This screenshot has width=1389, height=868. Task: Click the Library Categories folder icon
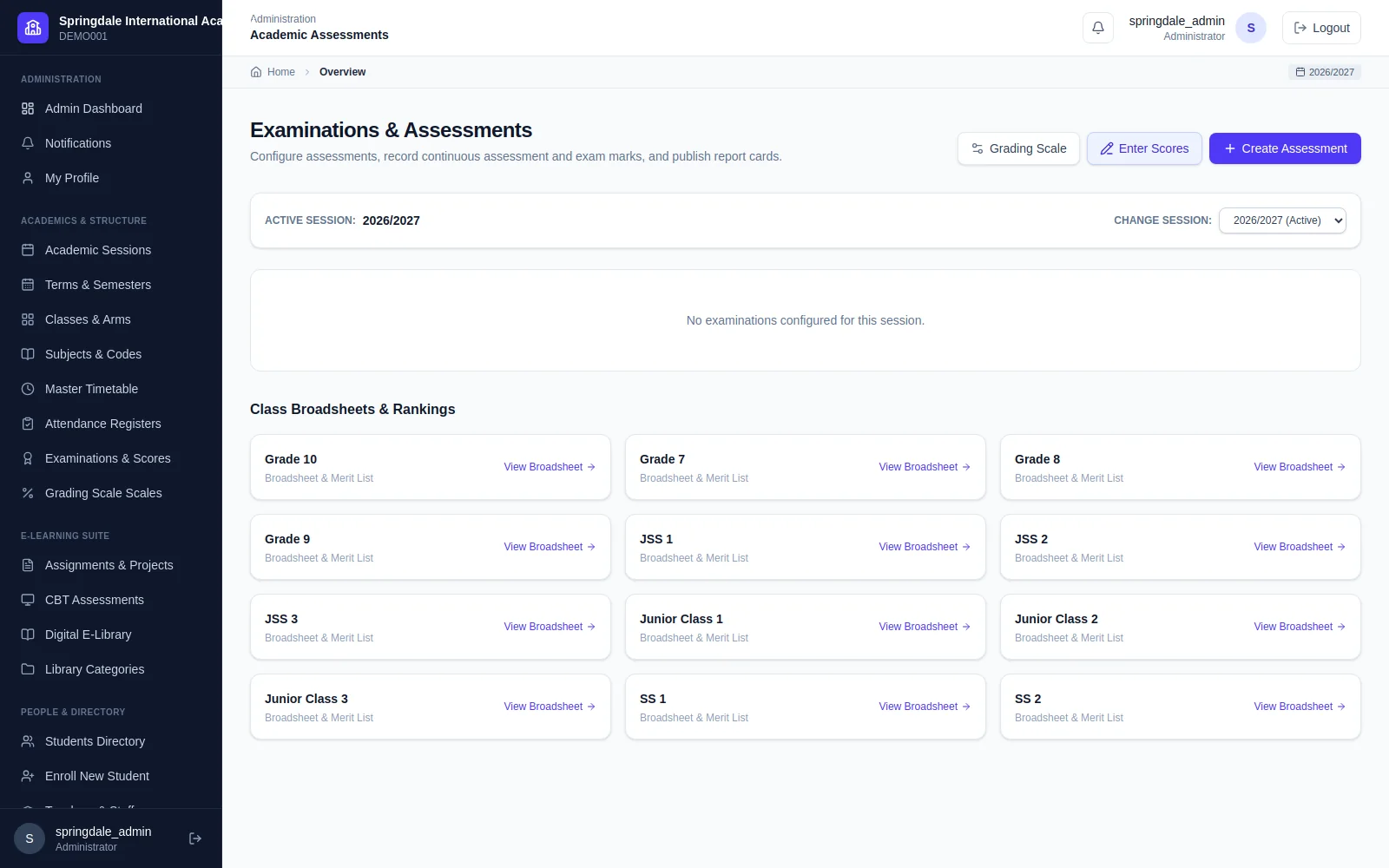pos(28,669)
